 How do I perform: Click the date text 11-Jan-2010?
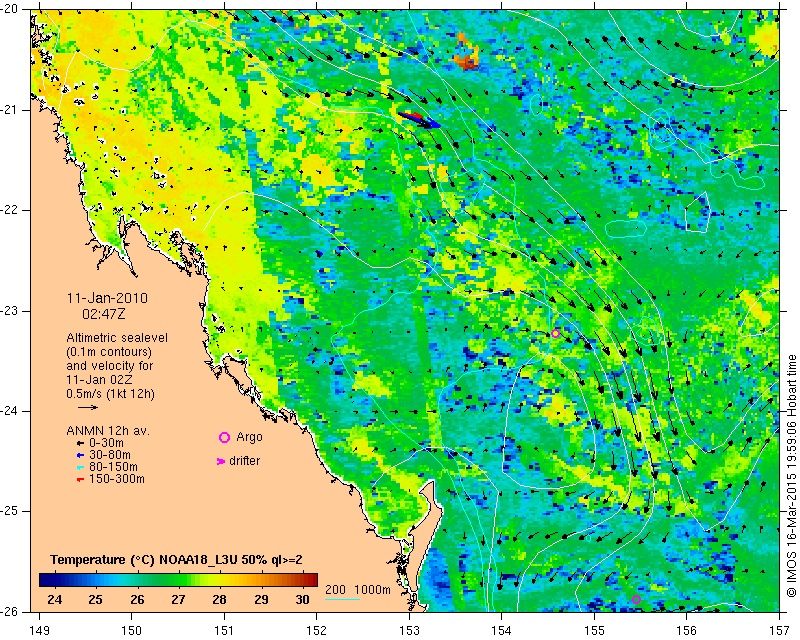tap(107, 298)
